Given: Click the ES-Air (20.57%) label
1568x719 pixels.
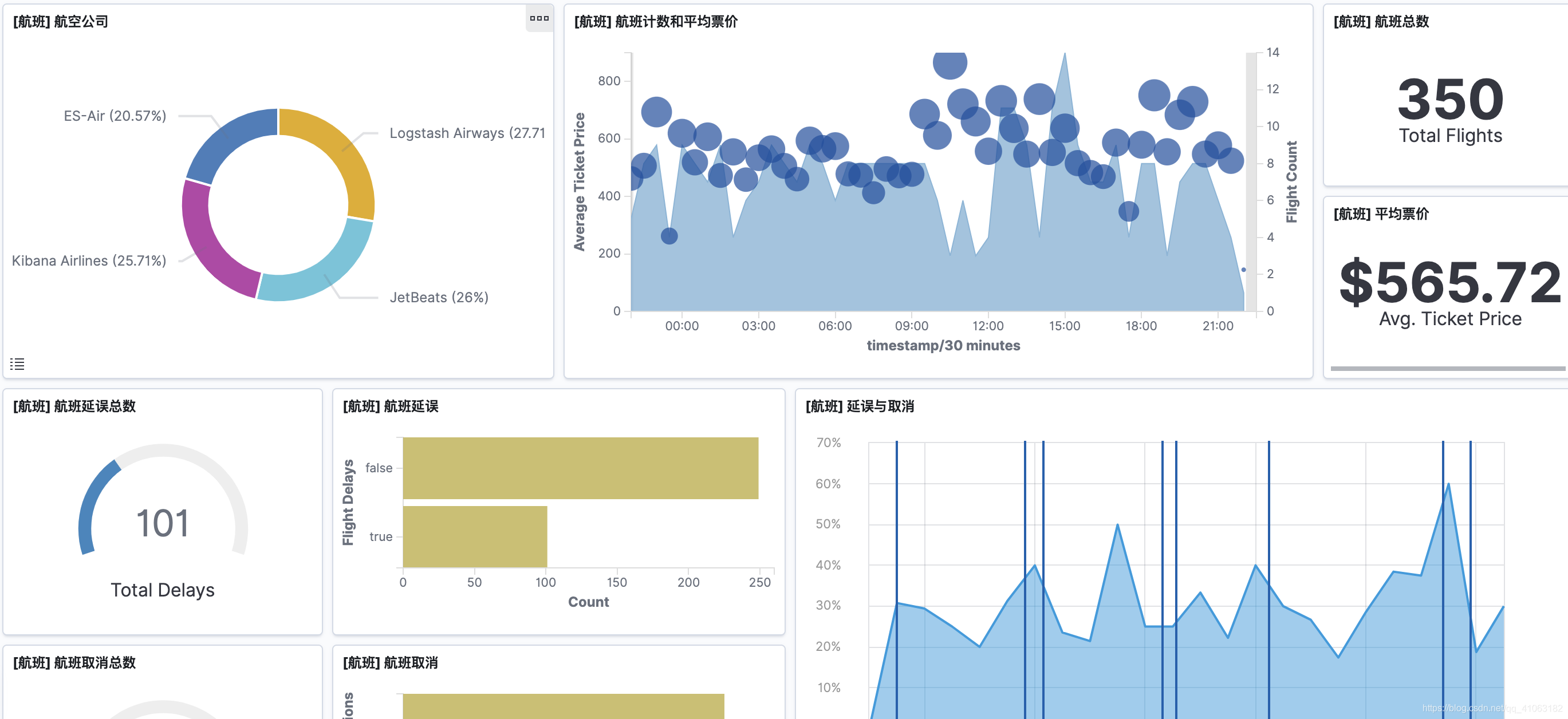Looking at the screenshot, I should [115, 116].
